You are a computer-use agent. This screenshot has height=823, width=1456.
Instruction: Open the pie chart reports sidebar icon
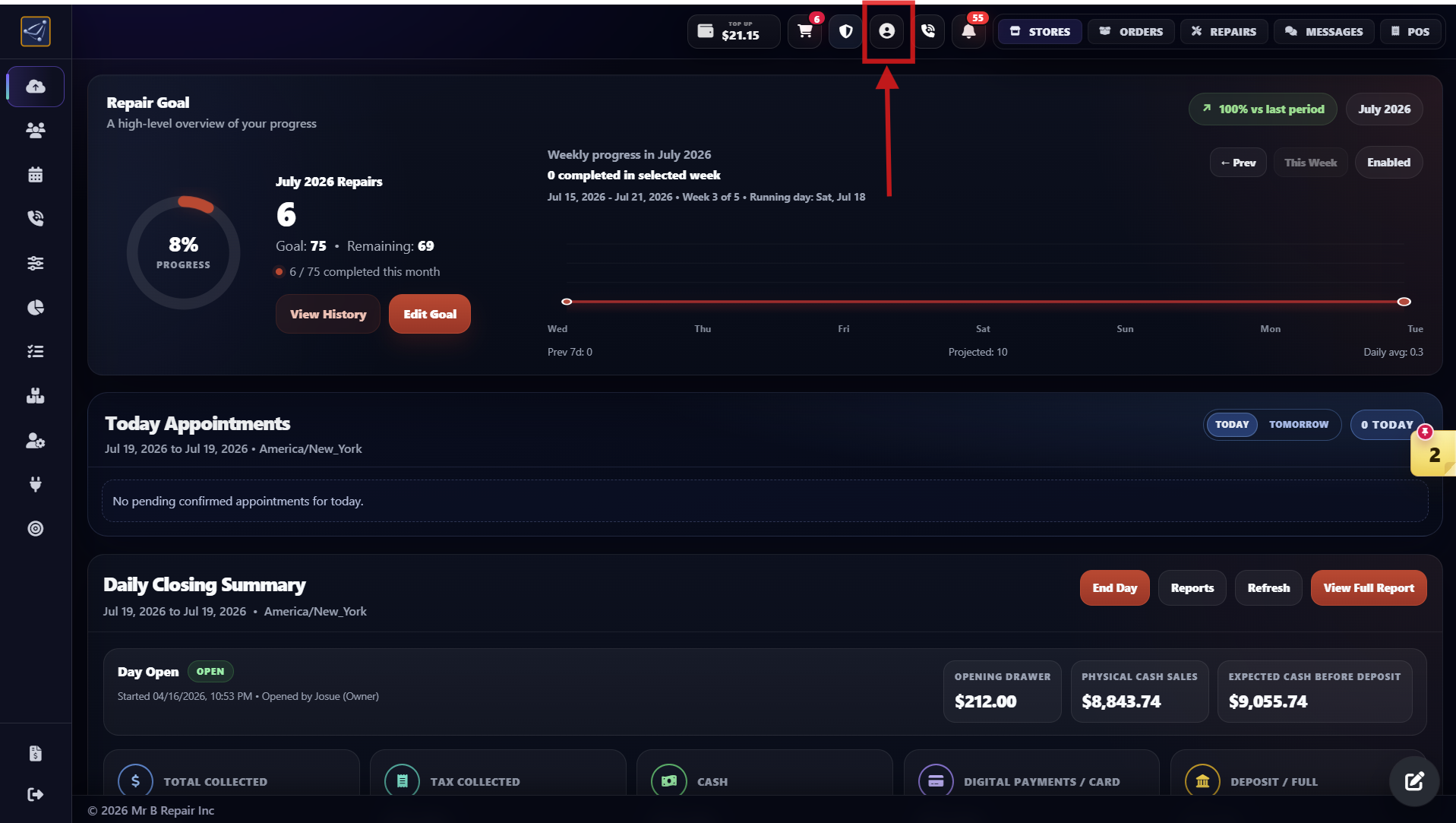tap(36, 307)
